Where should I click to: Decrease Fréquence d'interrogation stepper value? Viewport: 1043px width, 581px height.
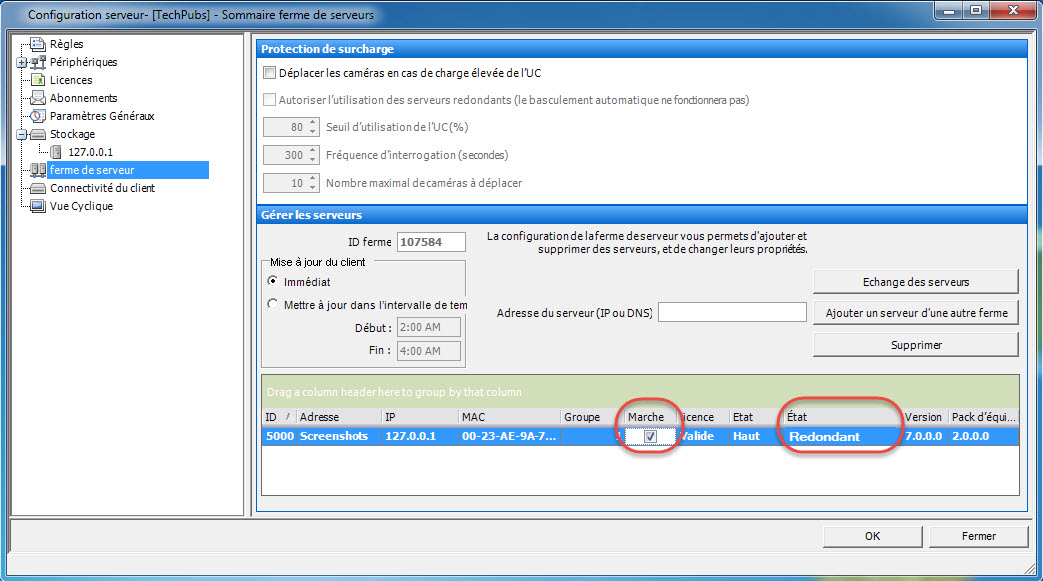point(313,160)
